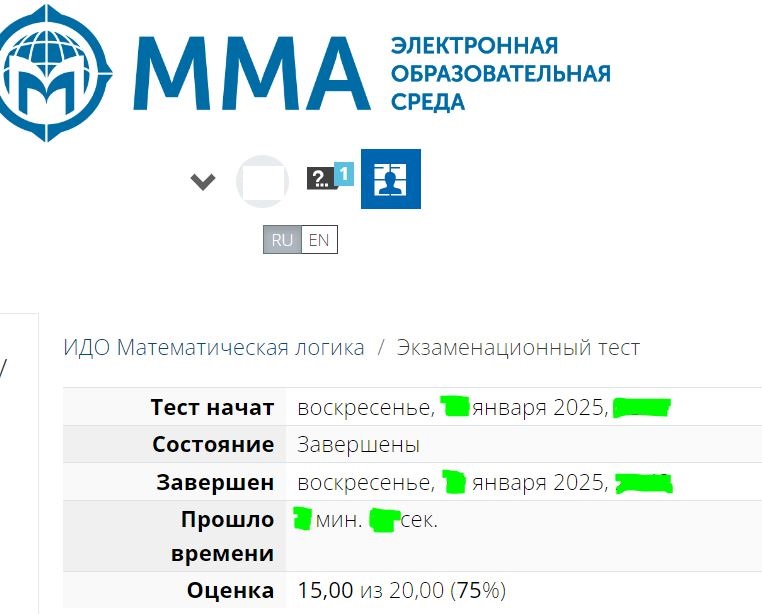This screenshot has height=614, width=762.
Task: Click the Тест начат date value
Action: coord(484,407)
